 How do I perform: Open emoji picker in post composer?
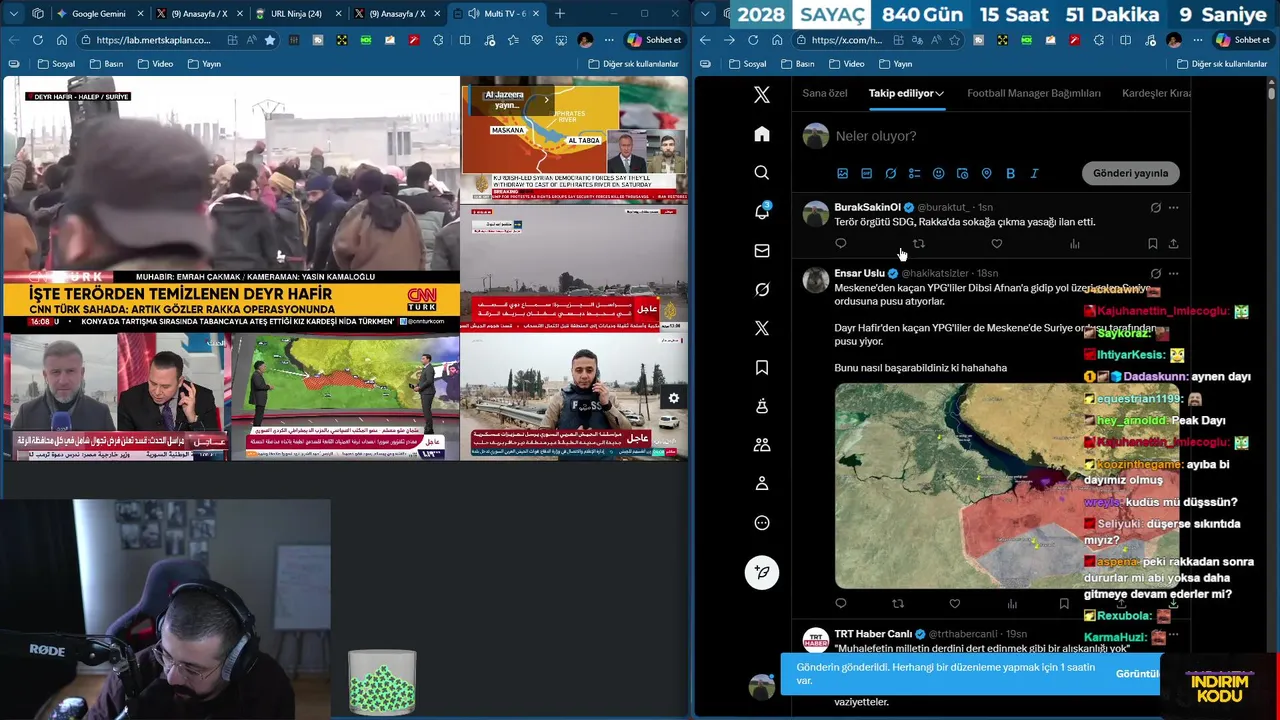coord(938,173)
